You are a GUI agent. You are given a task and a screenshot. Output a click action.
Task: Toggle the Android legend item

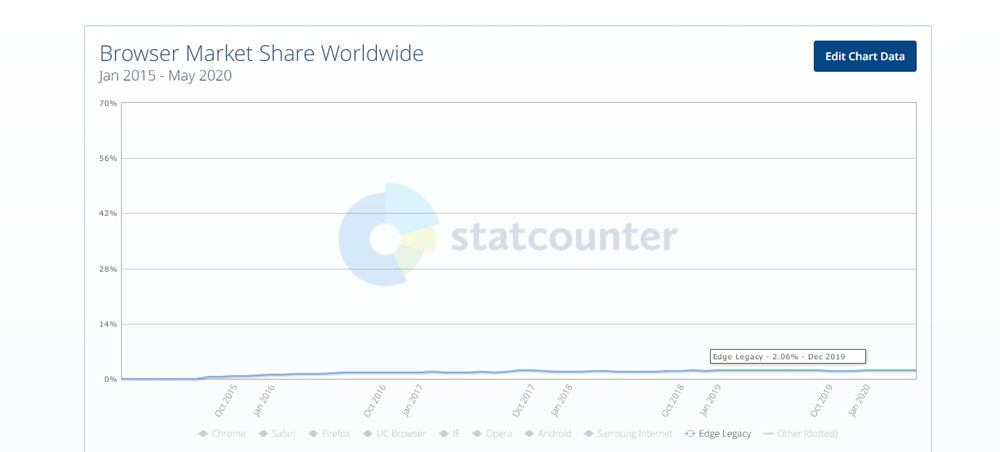(547, 434)
